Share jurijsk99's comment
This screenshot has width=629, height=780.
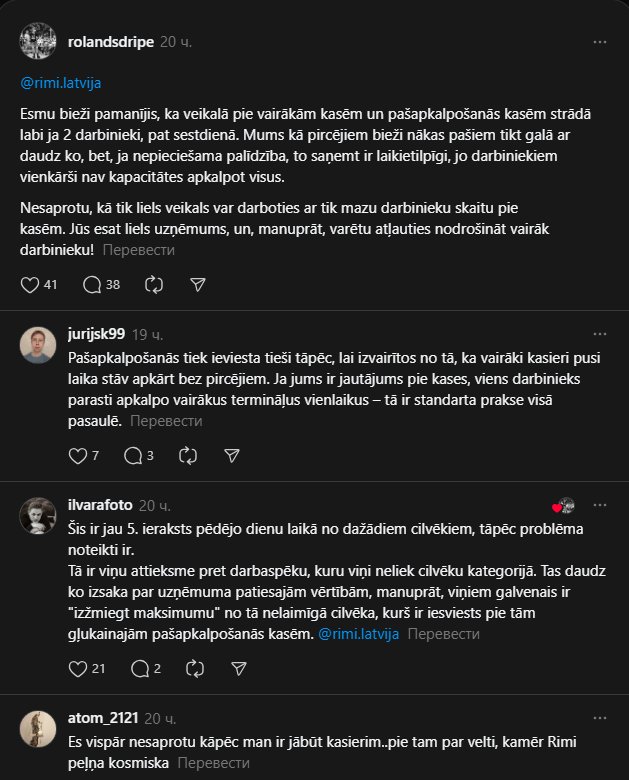point(232,455)
